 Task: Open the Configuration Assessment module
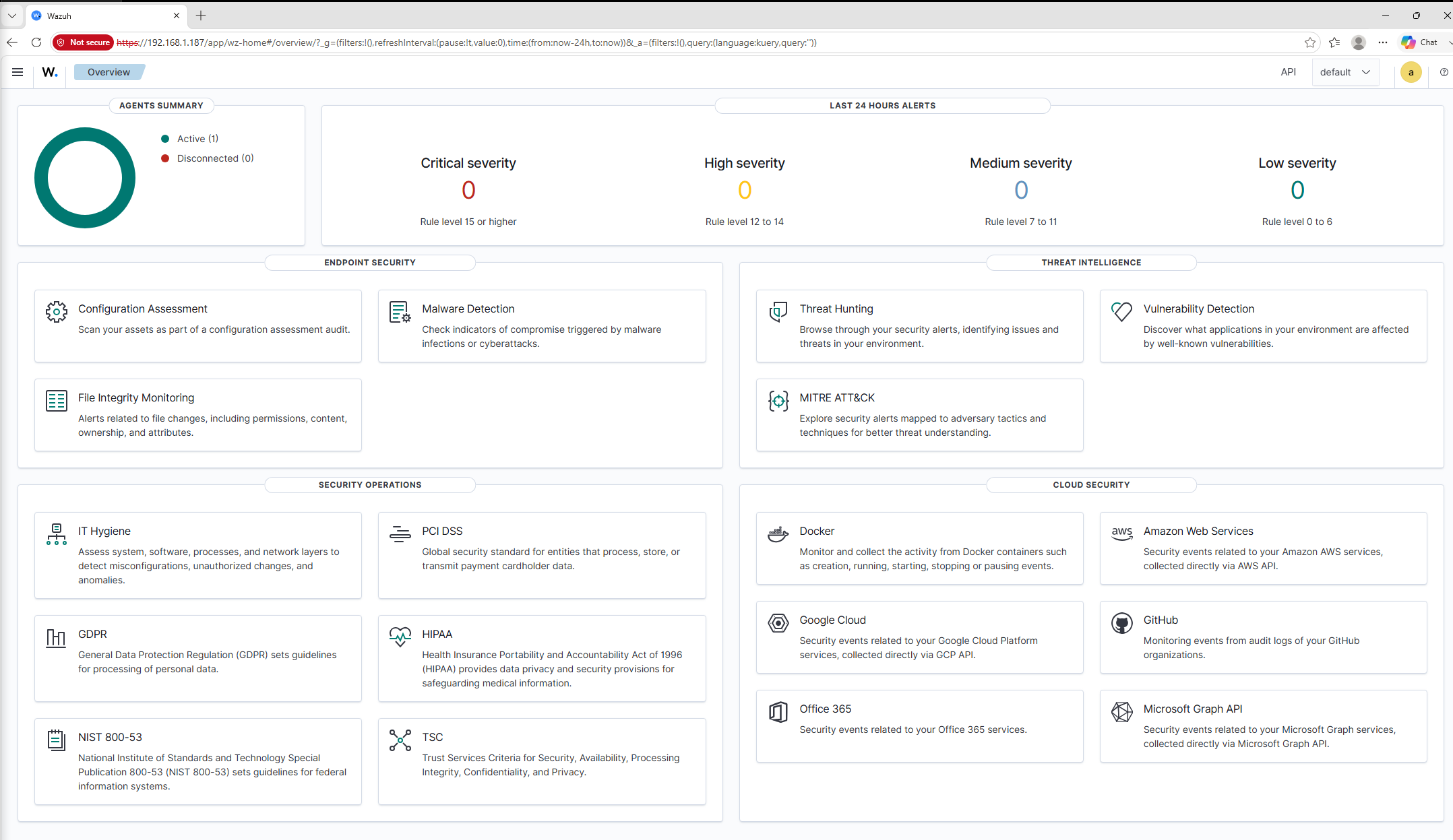pos(198,326)
